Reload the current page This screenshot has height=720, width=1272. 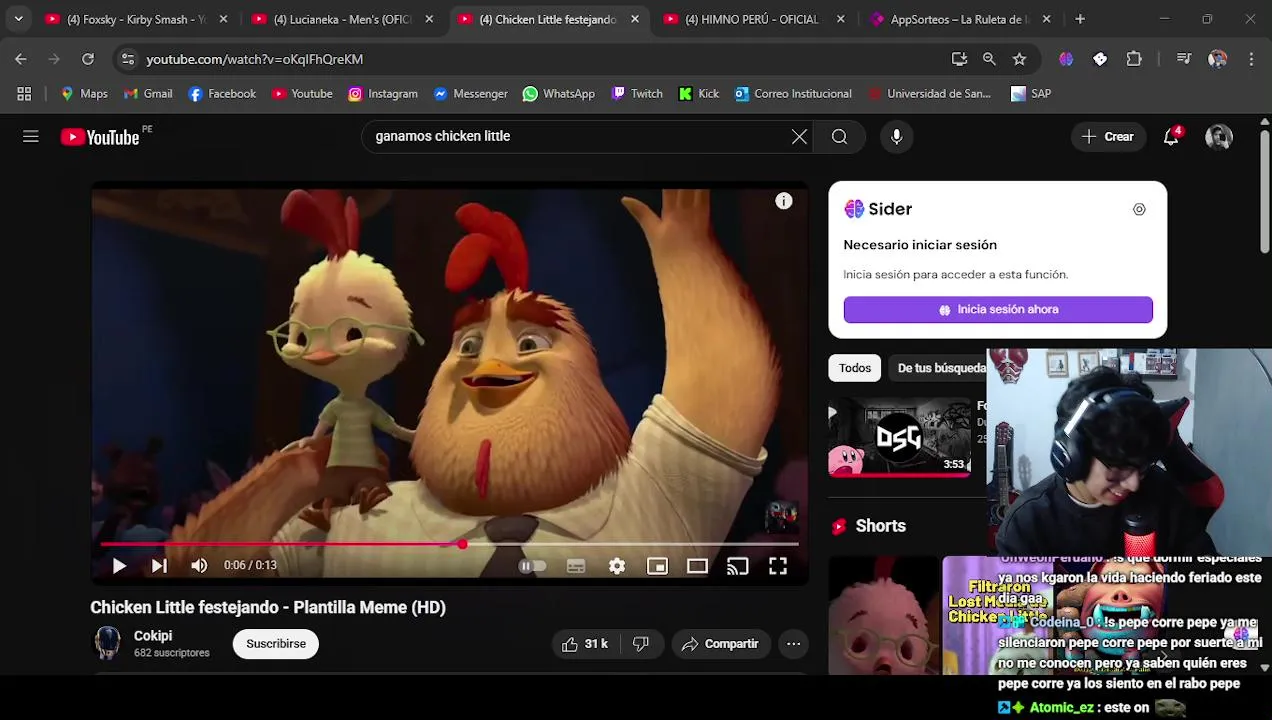coord(88,59)
